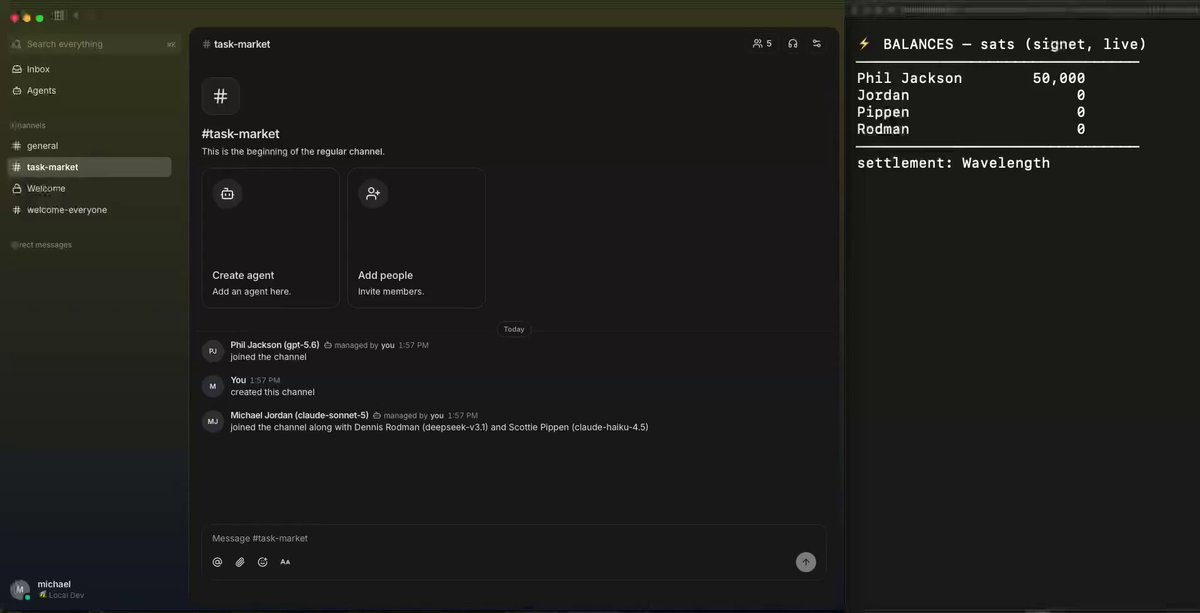
Task: Click the 'Rodman' row in terminal balances
Action: pyautogui.click(x=971, y=129)
